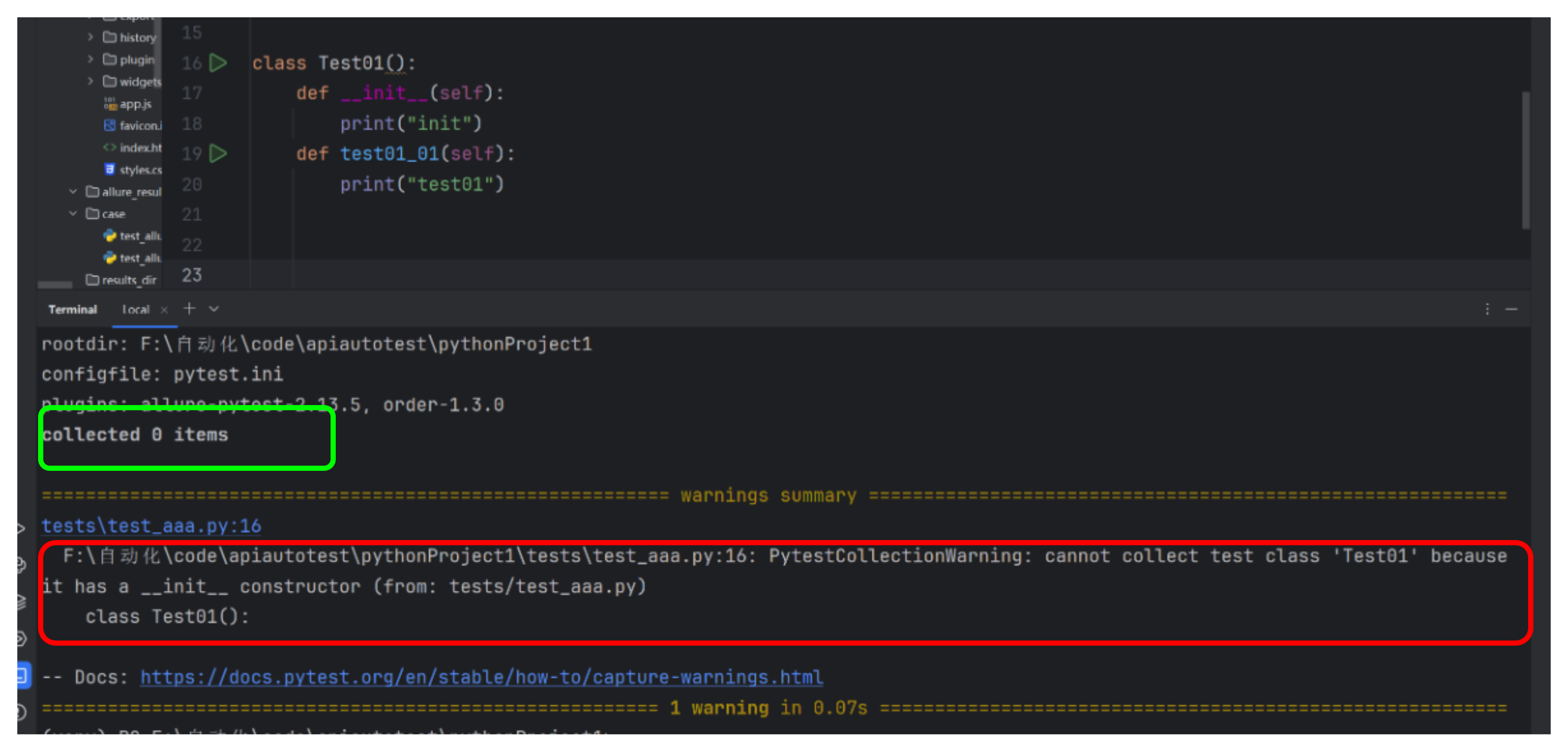This screenshot has height=753, width=1568.
Task: Click the Terminal panel title
Action: click(72, 310)
